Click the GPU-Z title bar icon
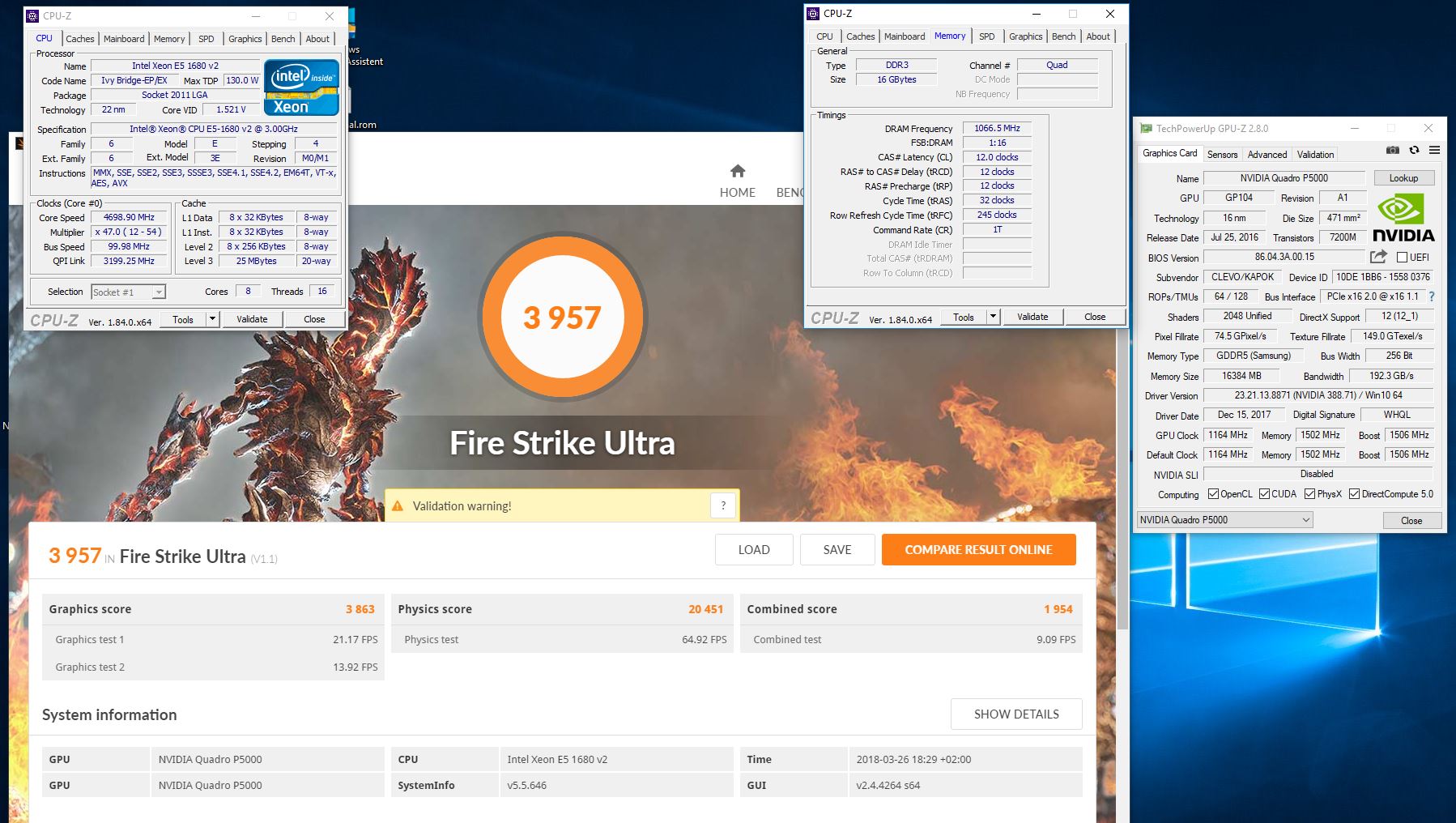 [1146, 128]
